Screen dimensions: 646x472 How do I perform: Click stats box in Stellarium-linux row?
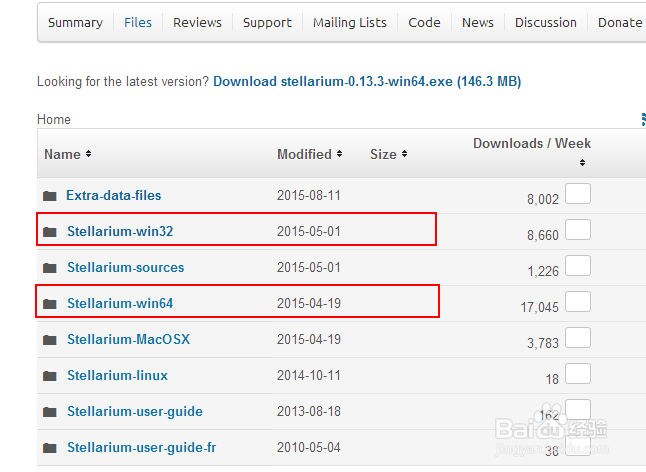[x=578, y=374]
